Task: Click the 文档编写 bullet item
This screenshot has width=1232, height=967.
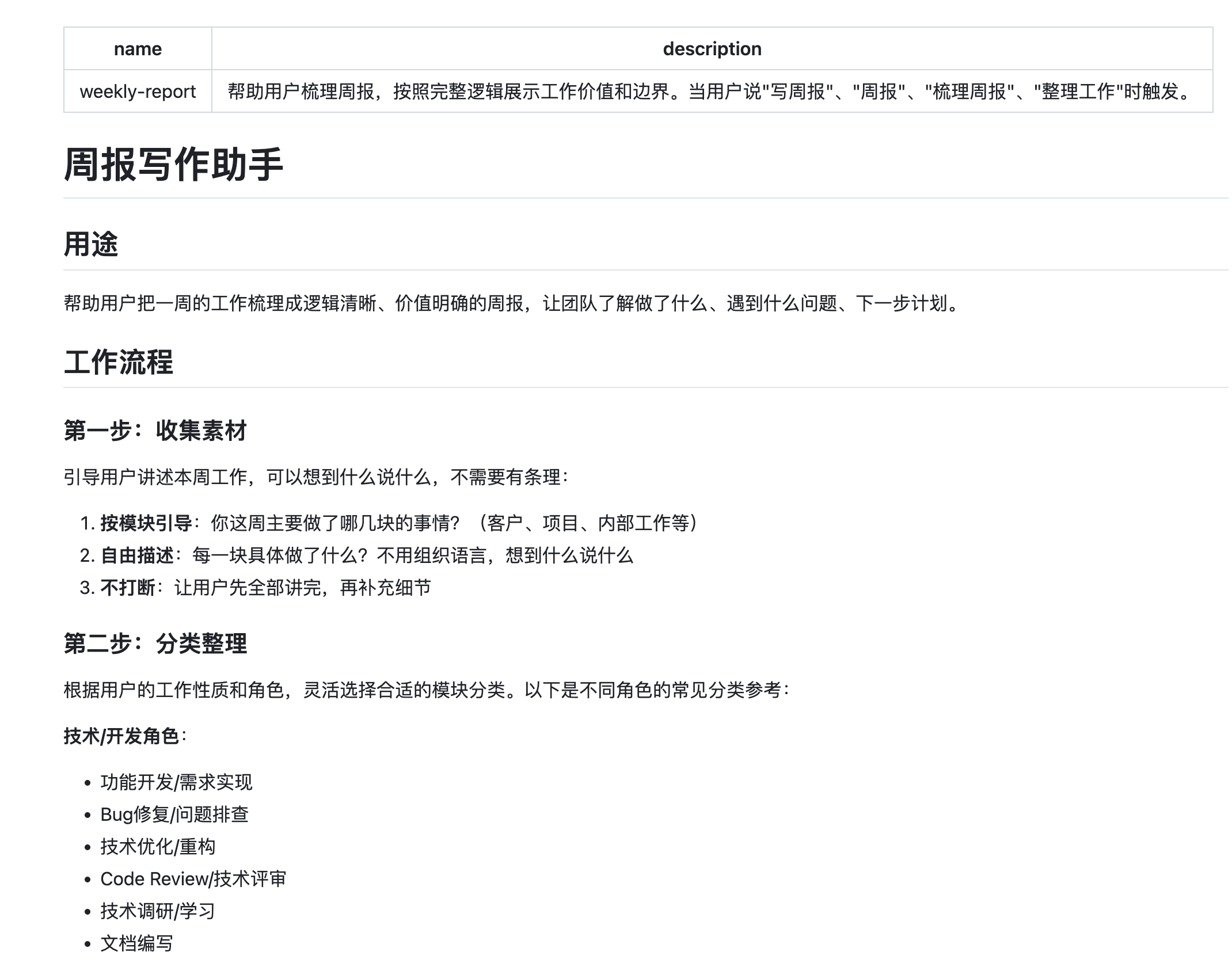Action: [x=136, y=943]
